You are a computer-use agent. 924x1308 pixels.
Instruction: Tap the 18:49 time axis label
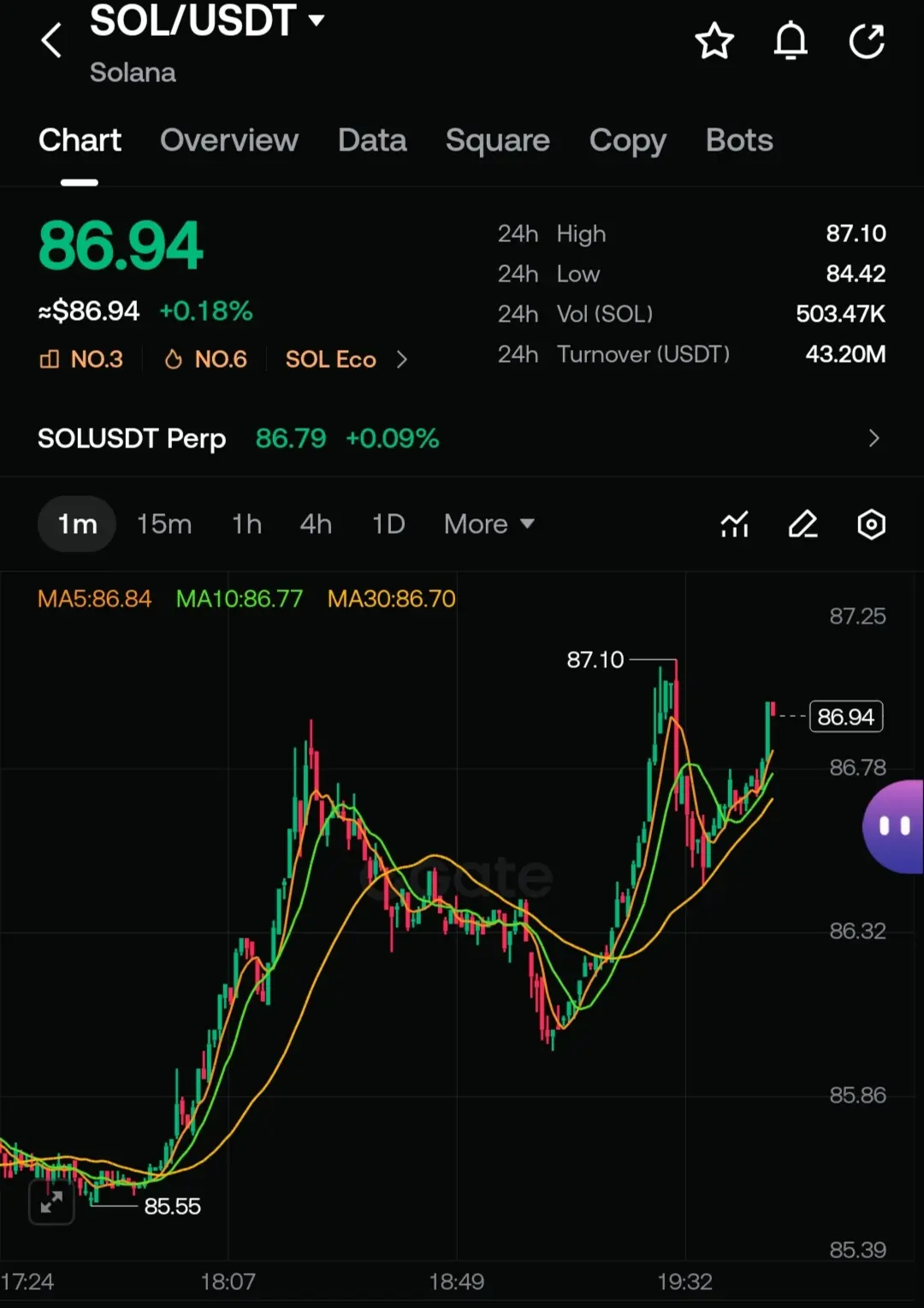tap(456, 1281)
